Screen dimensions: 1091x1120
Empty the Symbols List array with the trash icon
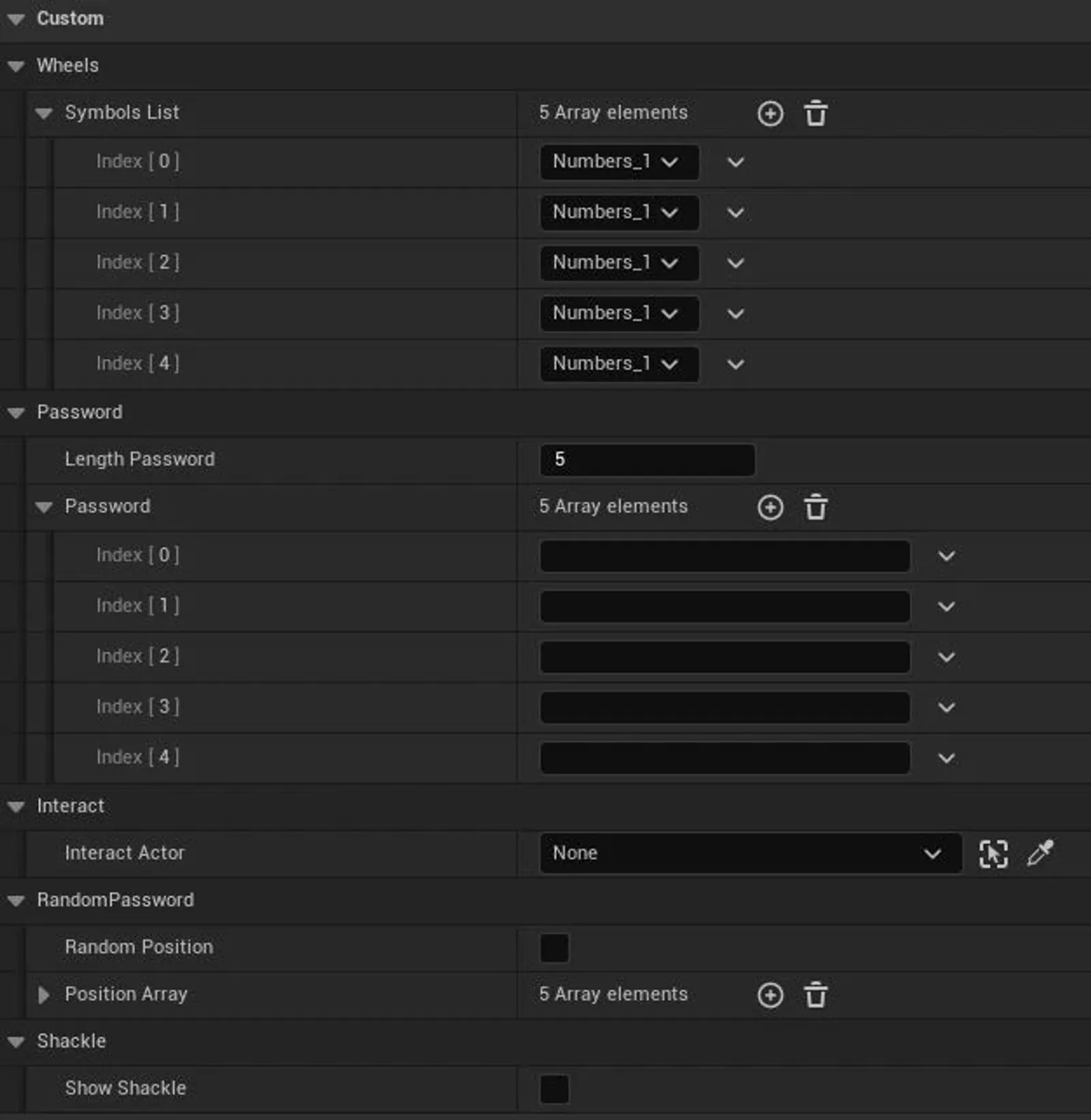[x=816, y=113]
